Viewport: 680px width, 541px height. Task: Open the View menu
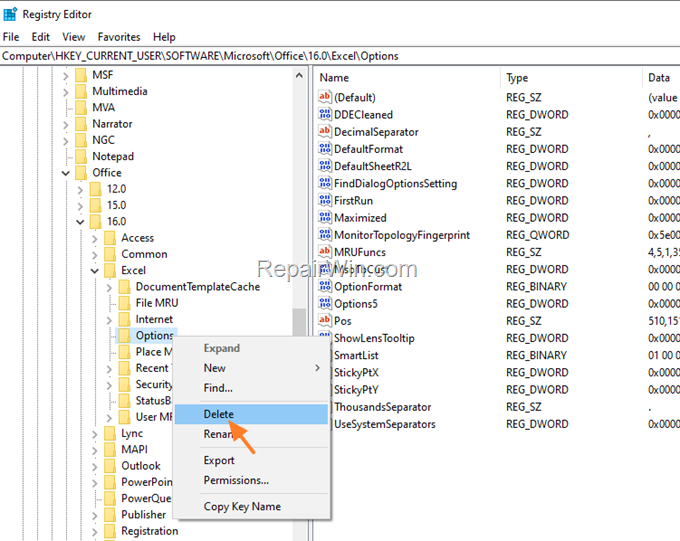tap(73, 37)
